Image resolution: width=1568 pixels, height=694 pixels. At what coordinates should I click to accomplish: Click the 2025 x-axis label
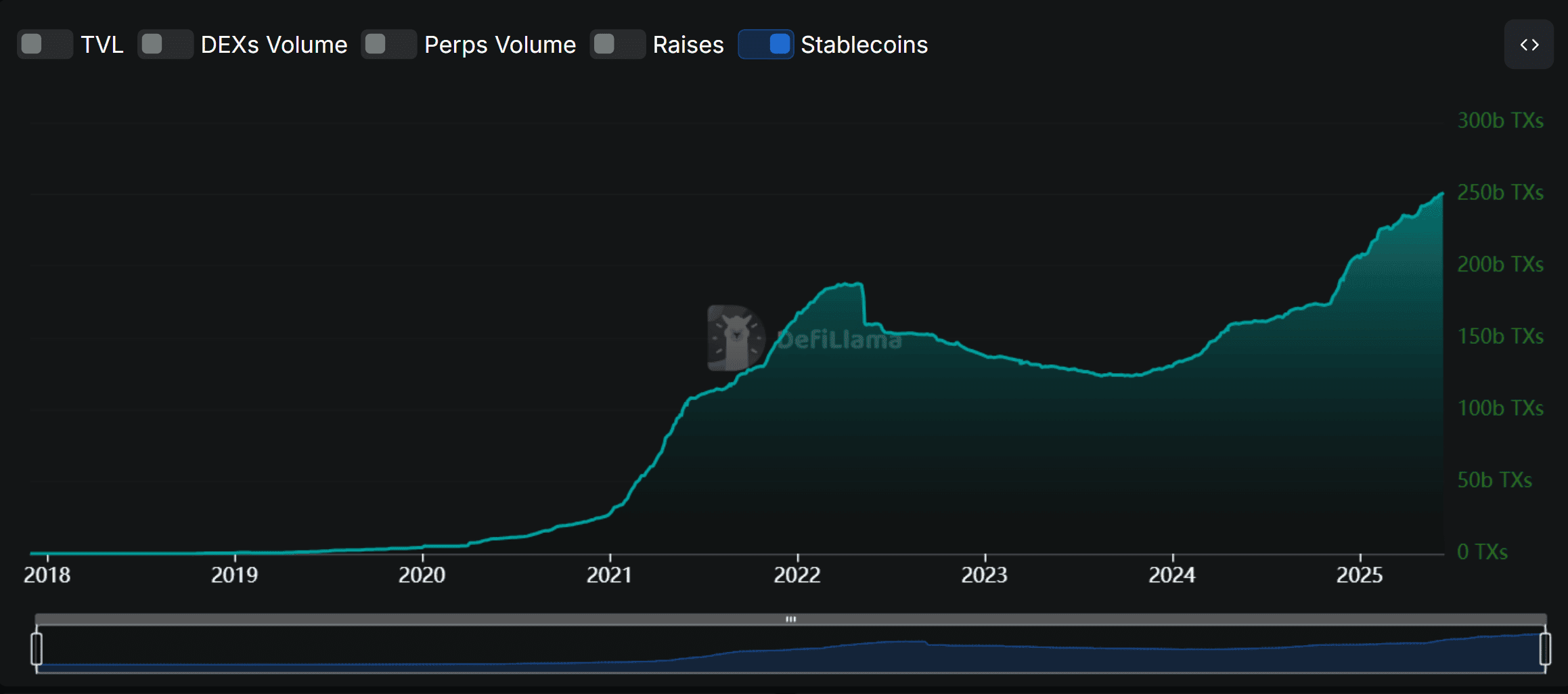click(1359, 575)
